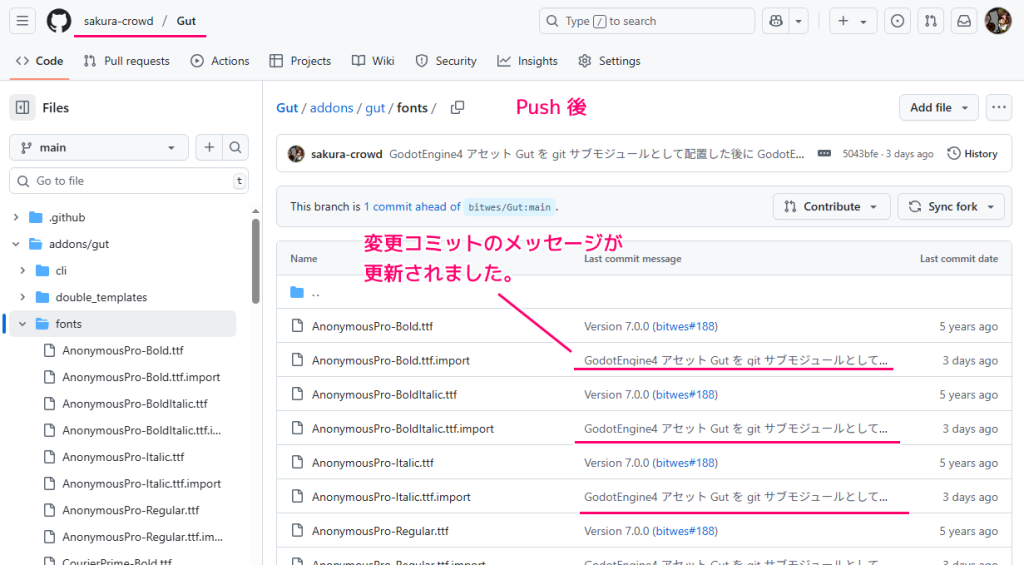1024x565 pixels.
Task: View the issues icon in header
Action: click(x=898, y=21)
